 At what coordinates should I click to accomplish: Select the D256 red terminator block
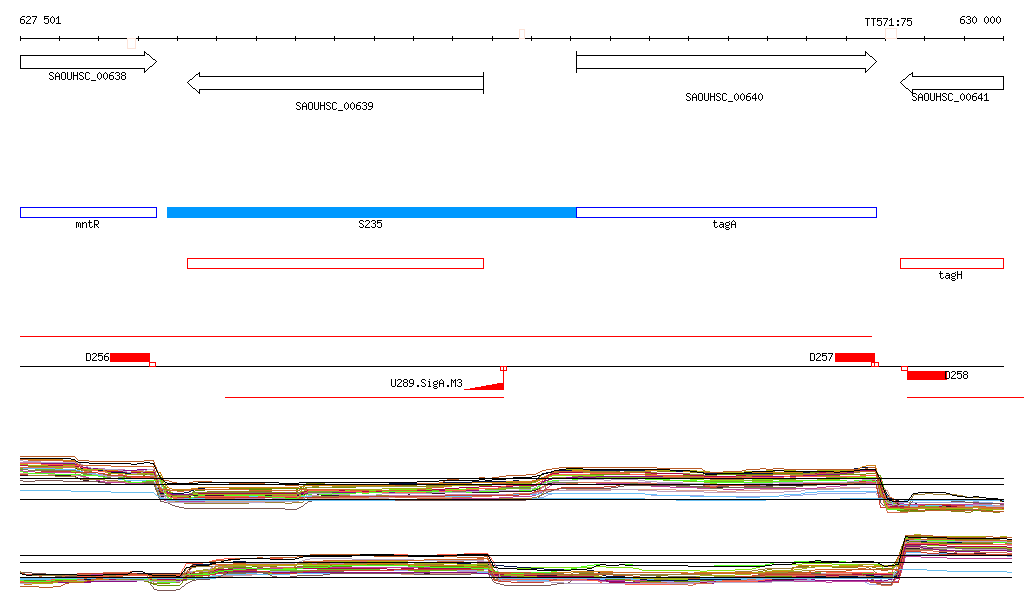click(x=130, y=357)
